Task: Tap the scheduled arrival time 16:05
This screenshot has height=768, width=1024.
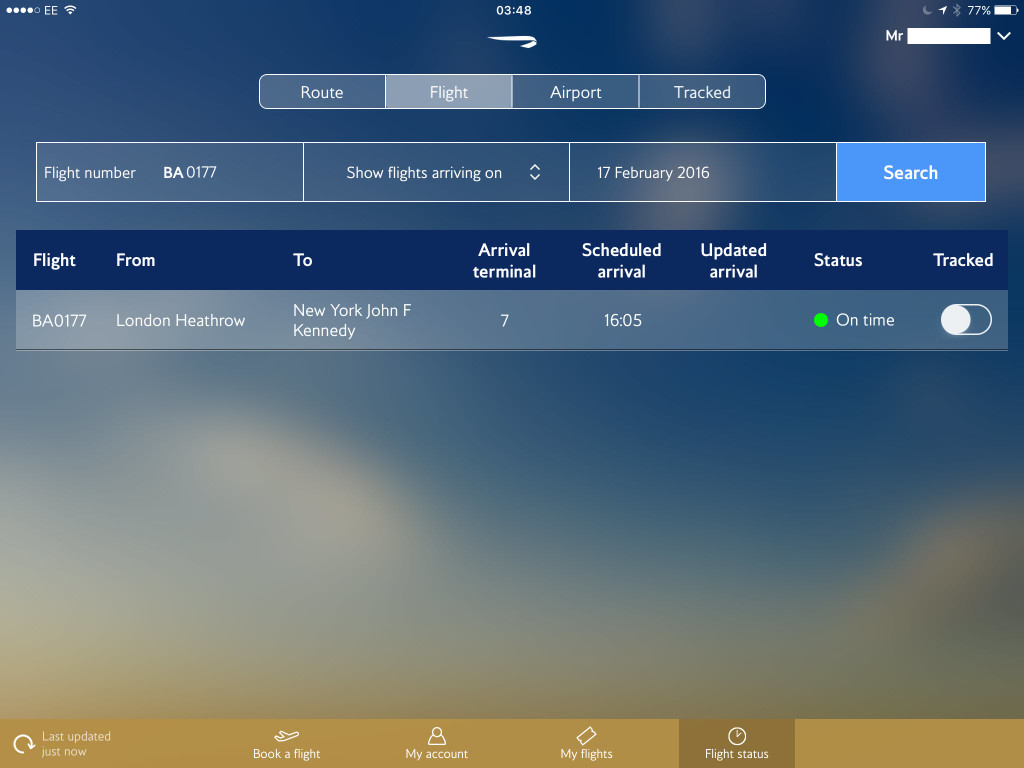Action: [622, 321]
